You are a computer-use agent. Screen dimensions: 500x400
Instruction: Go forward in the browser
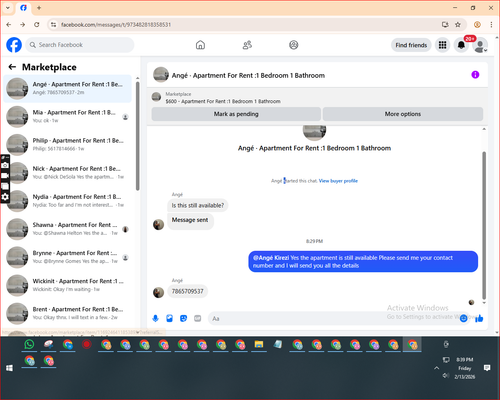(23, 25)
